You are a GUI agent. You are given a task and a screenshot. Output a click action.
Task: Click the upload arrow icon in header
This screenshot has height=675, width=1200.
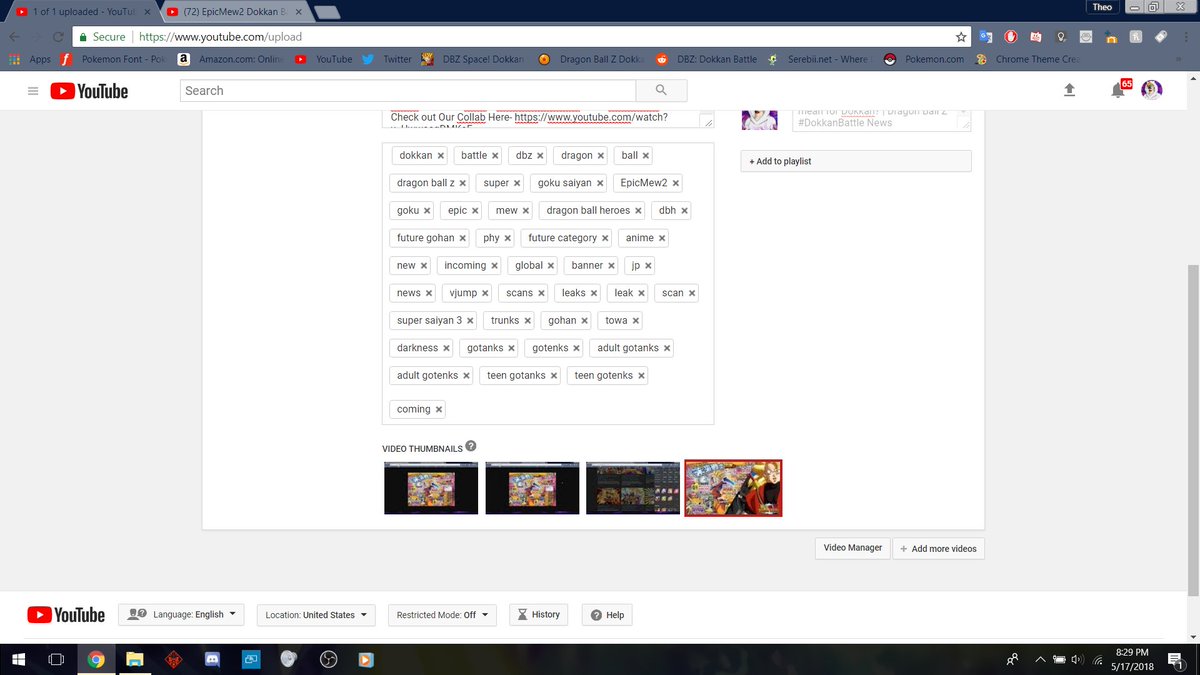click(x=1069, y=90)
